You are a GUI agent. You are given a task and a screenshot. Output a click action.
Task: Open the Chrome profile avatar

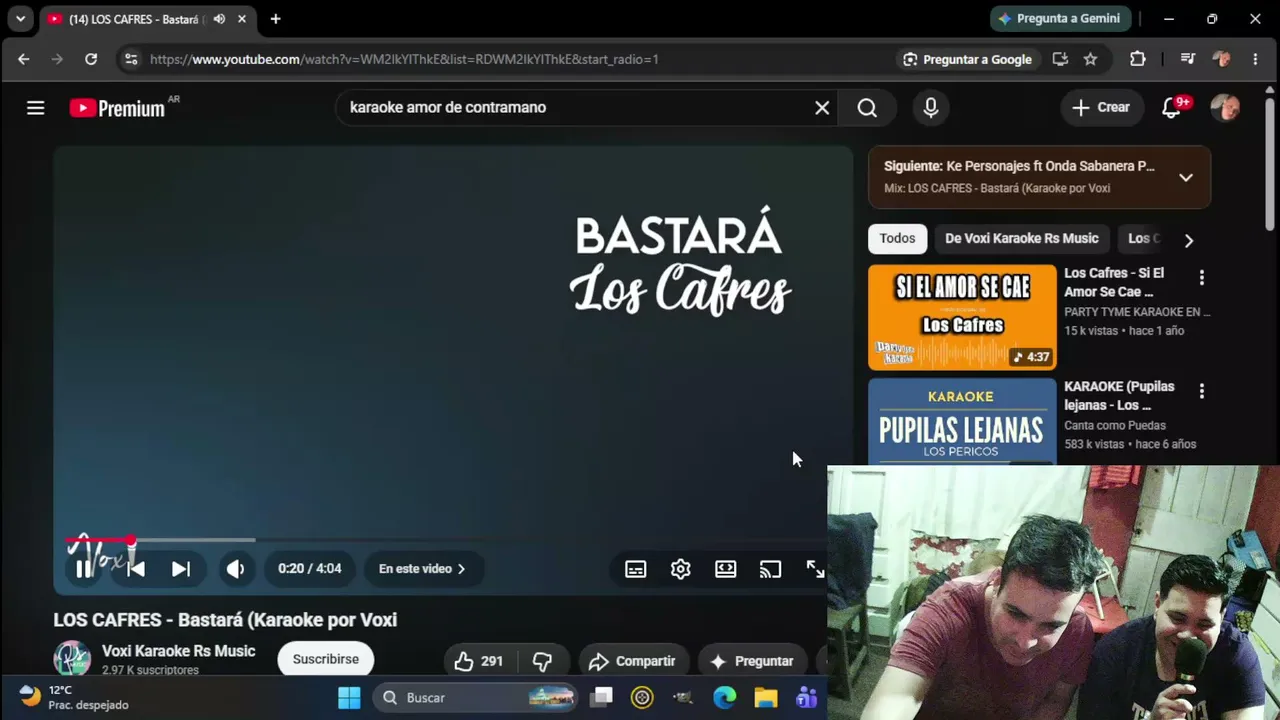[1221, 59]
